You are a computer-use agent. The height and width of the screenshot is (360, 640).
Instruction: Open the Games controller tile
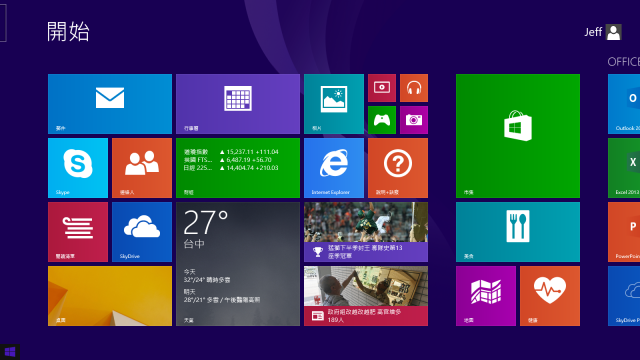click(382, 120)
